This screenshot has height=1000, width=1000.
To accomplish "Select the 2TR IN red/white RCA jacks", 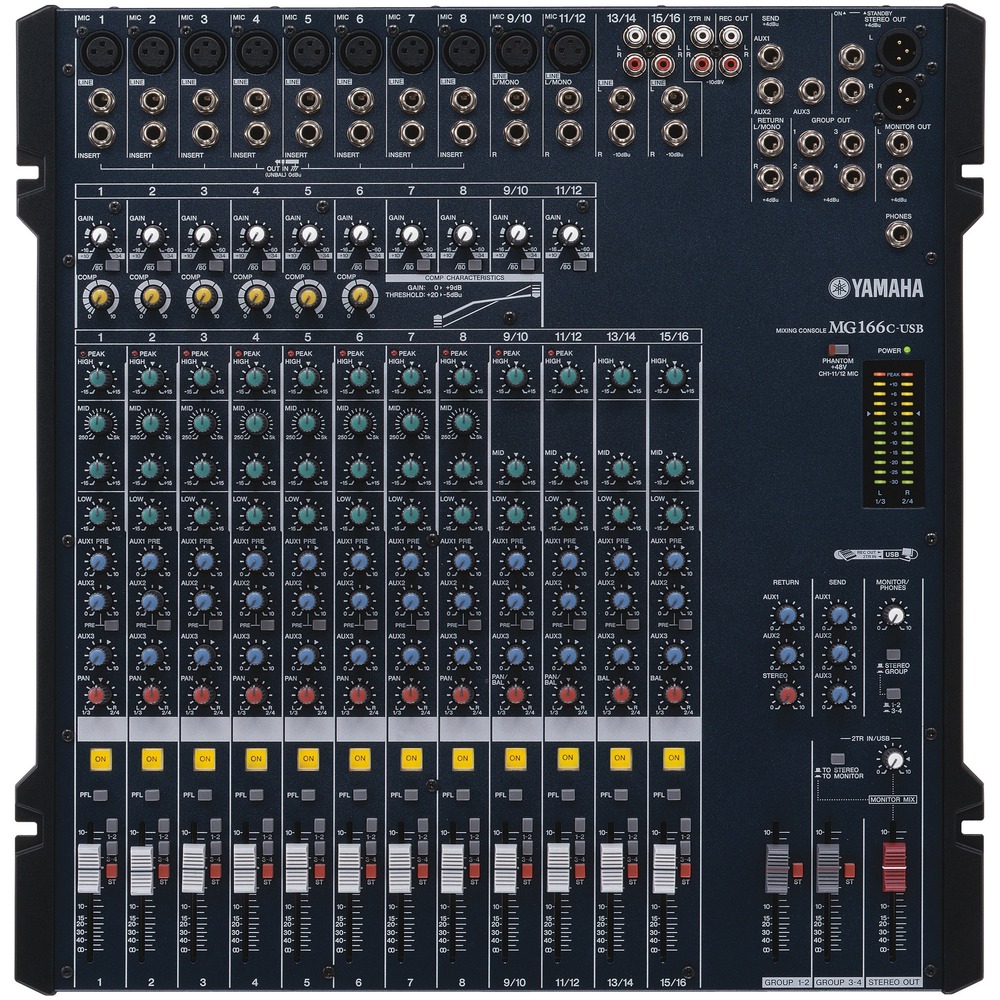I will [701, 50].
